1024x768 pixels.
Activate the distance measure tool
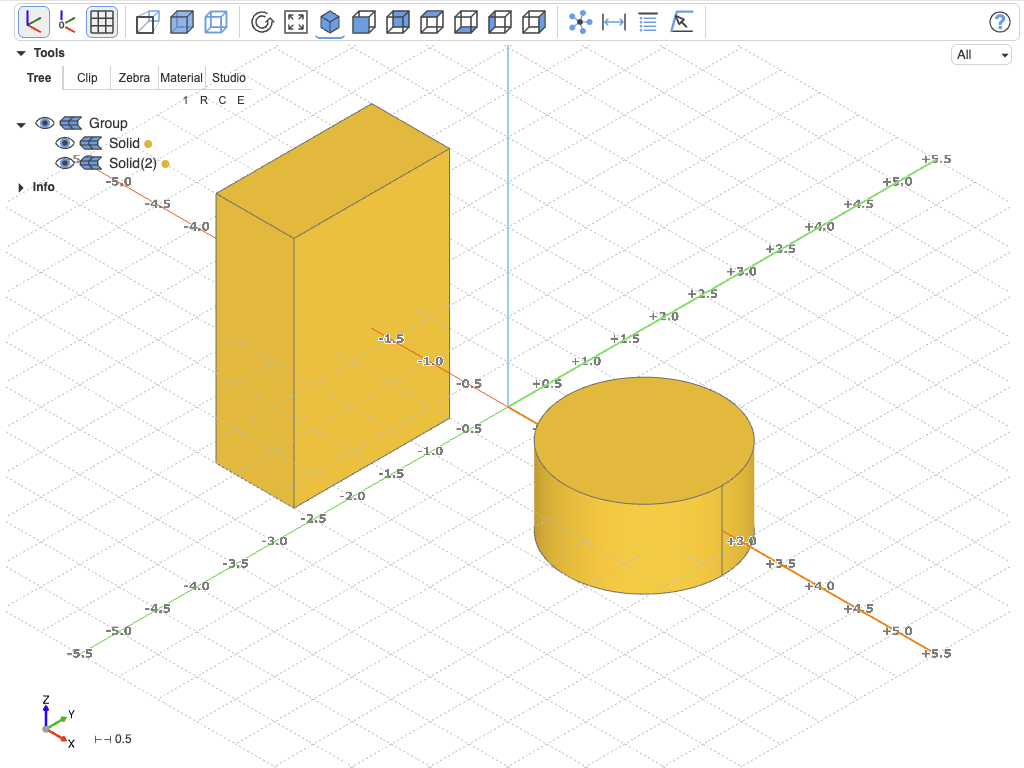pos(614,22)
